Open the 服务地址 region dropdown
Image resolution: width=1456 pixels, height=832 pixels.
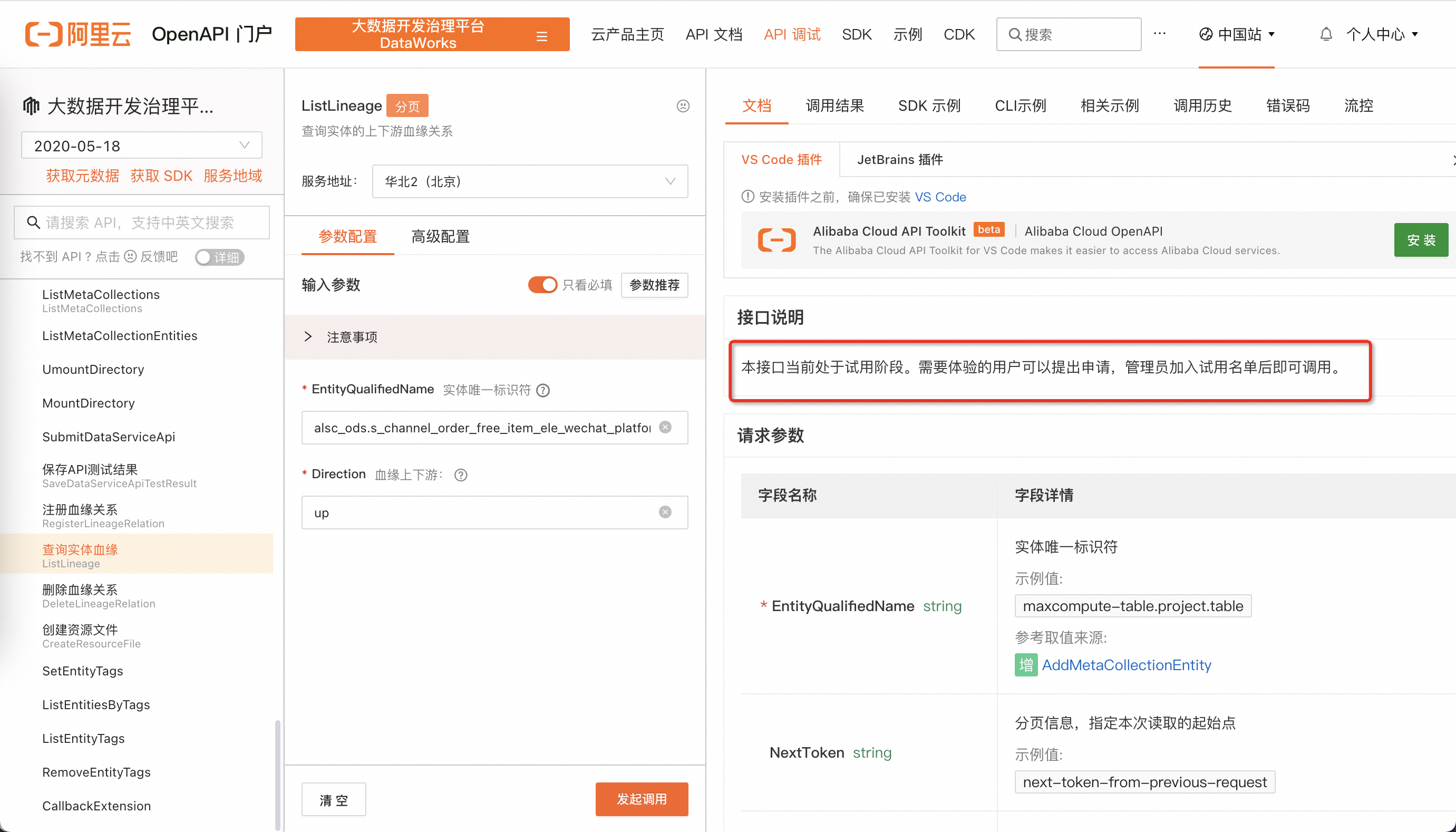tap(529, 182)
